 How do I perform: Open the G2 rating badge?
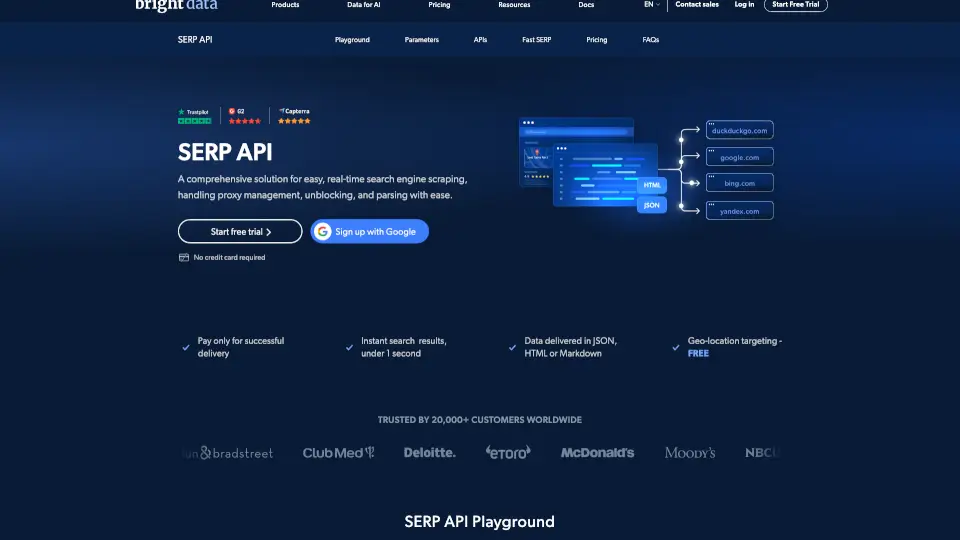244,116
